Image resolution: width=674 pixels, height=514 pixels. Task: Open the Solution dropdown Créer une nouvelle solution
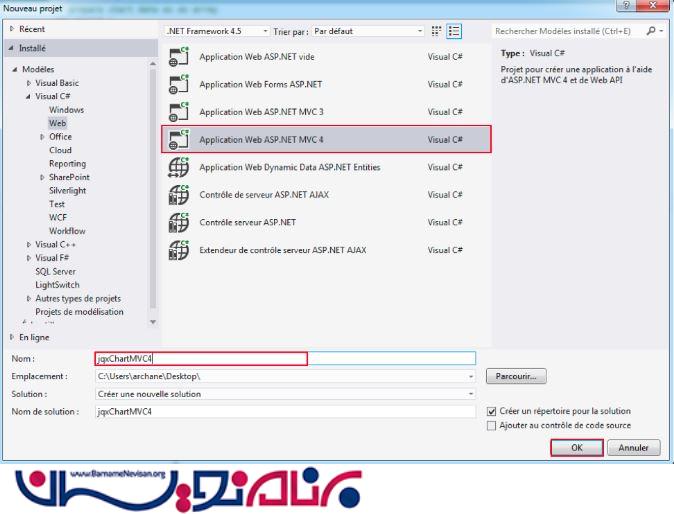(x=285, y=394)
